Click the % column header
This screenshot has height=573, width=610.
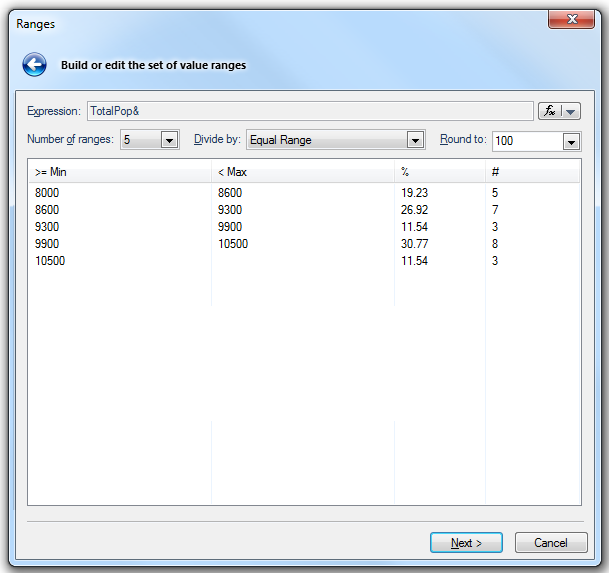[x=440, y=172]
